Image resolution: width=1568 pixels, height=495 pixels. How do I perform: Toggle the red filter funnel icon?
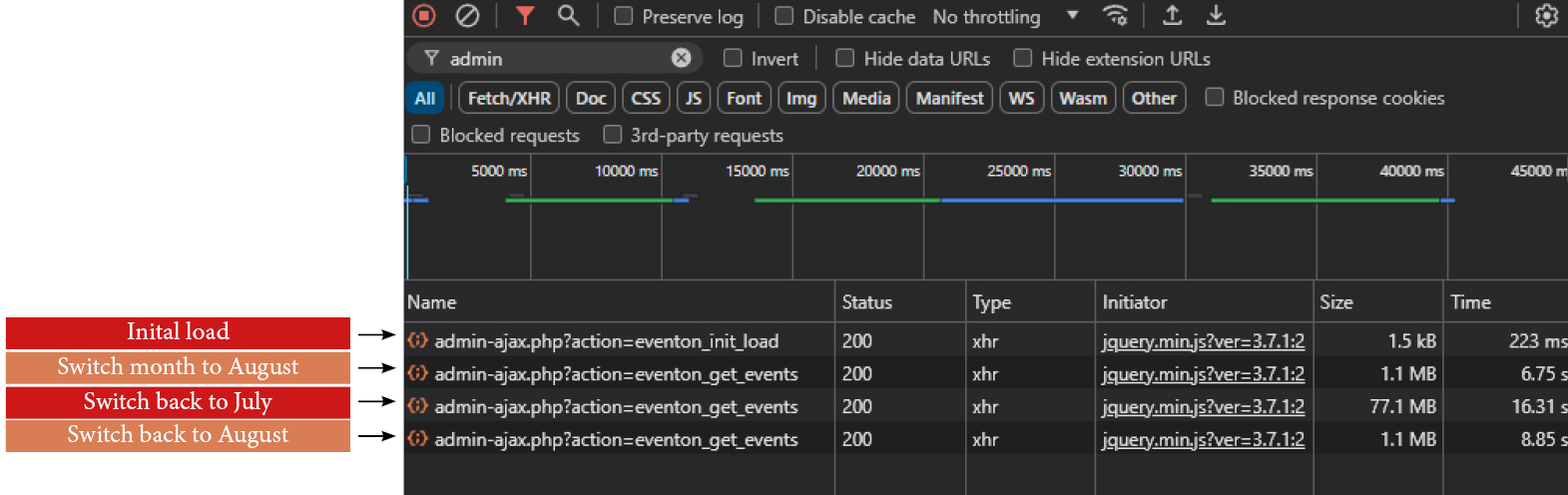tap(525, 16)
